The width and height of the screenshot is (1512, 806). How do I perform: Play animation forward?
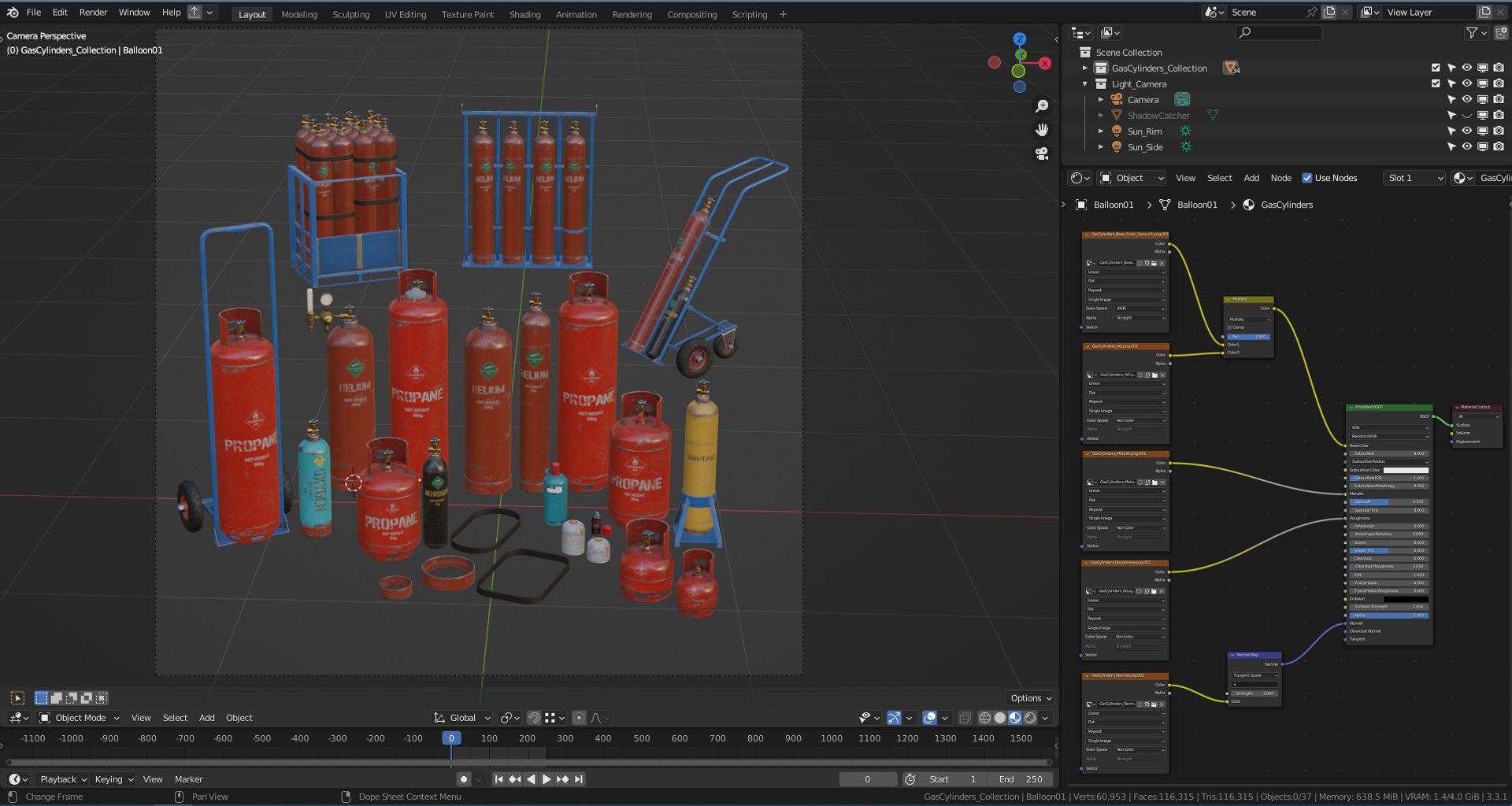(x=546, y=779)
